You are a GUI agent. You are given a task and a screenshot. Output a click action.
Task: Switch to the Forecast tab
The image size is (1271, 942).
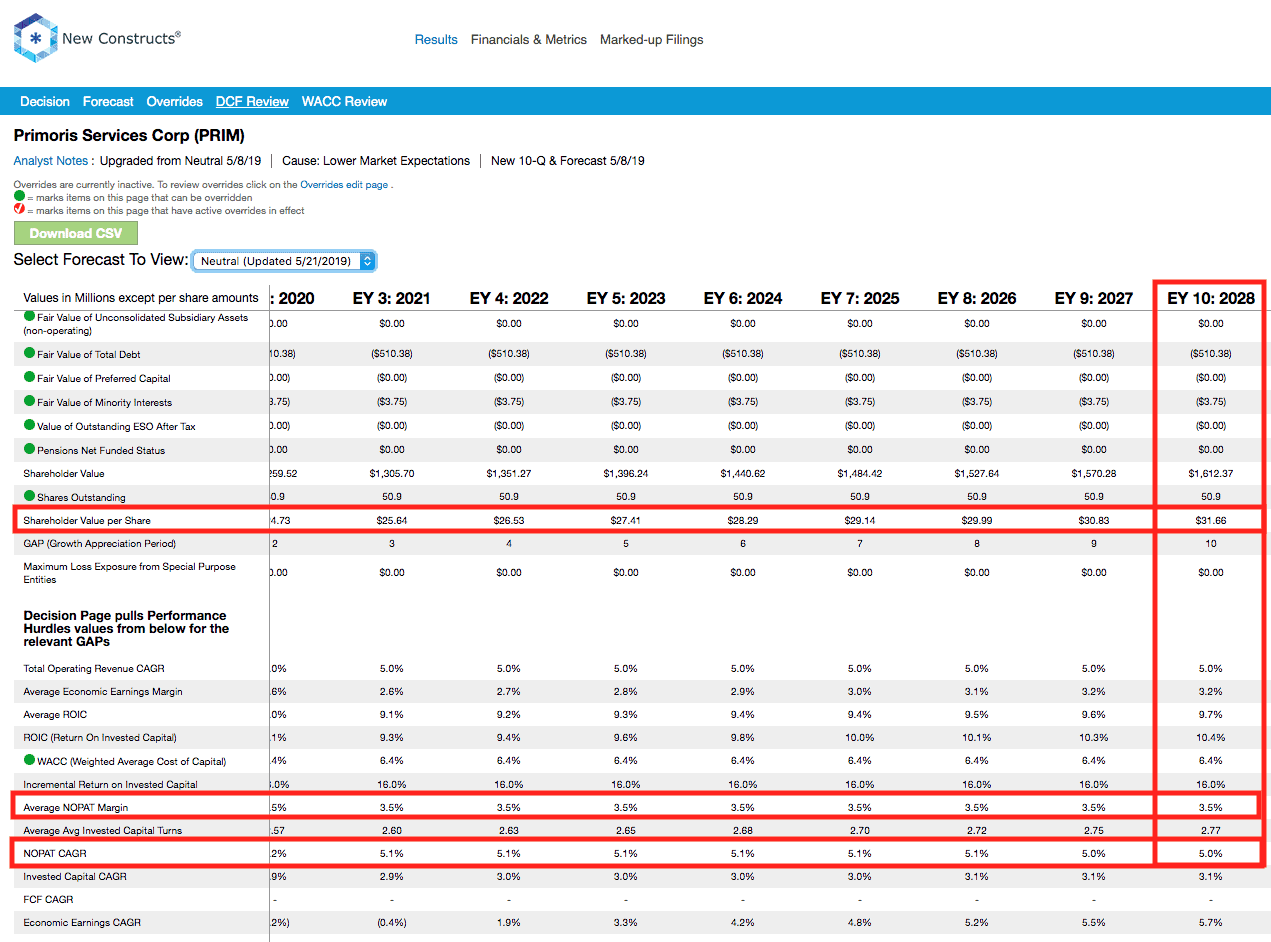108,102
